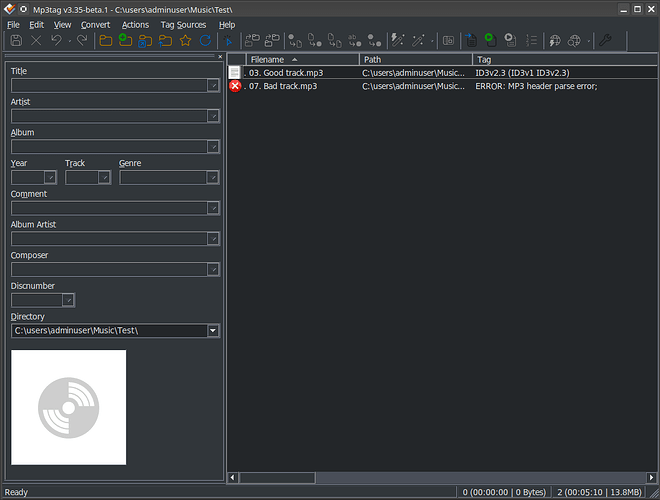The height and width of the screenshot is (500, 660).
Task: Expand the Discnumber field dropdown
Action: point(68,301)
